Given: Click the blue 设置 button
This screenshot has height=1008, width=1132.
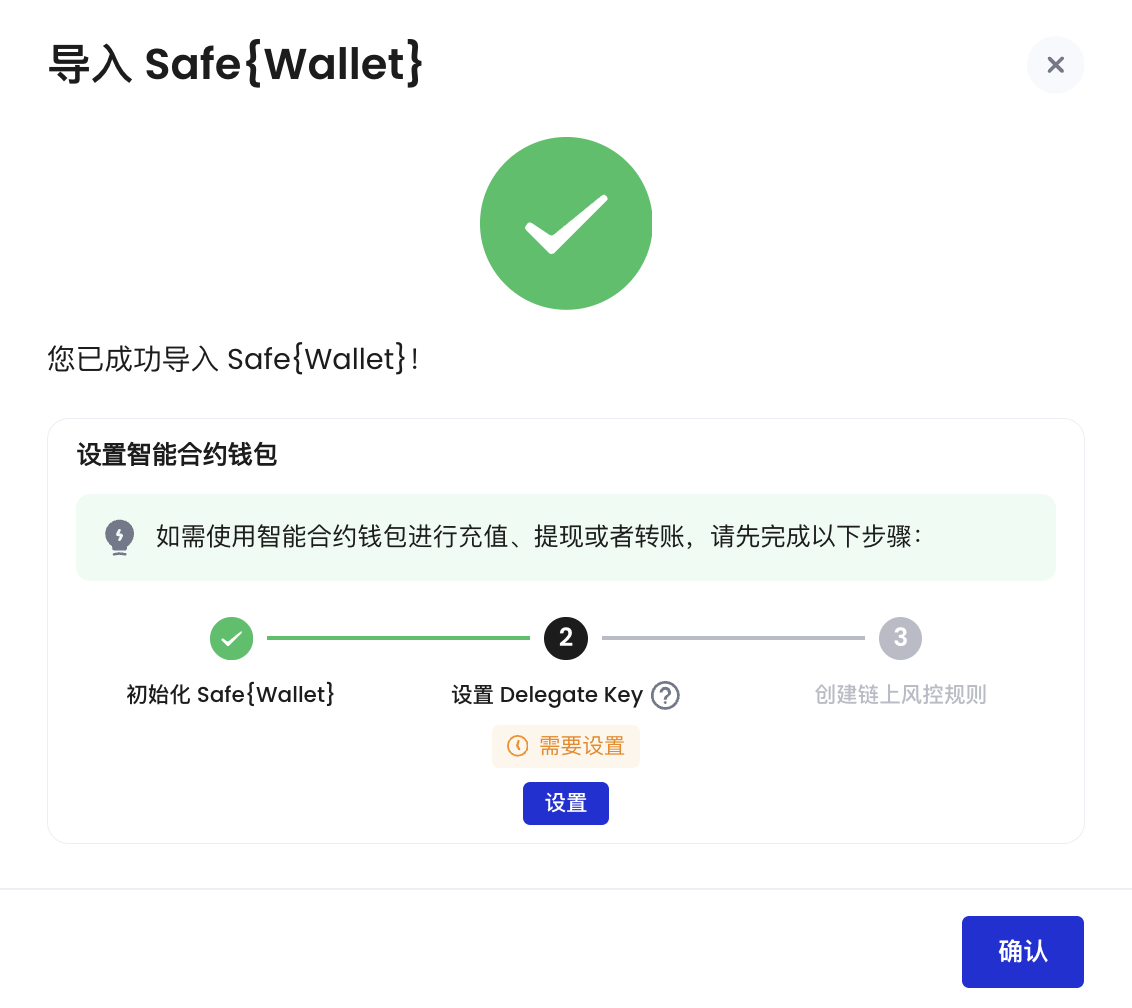Looking at the screenshot, I should coord(566,803).
